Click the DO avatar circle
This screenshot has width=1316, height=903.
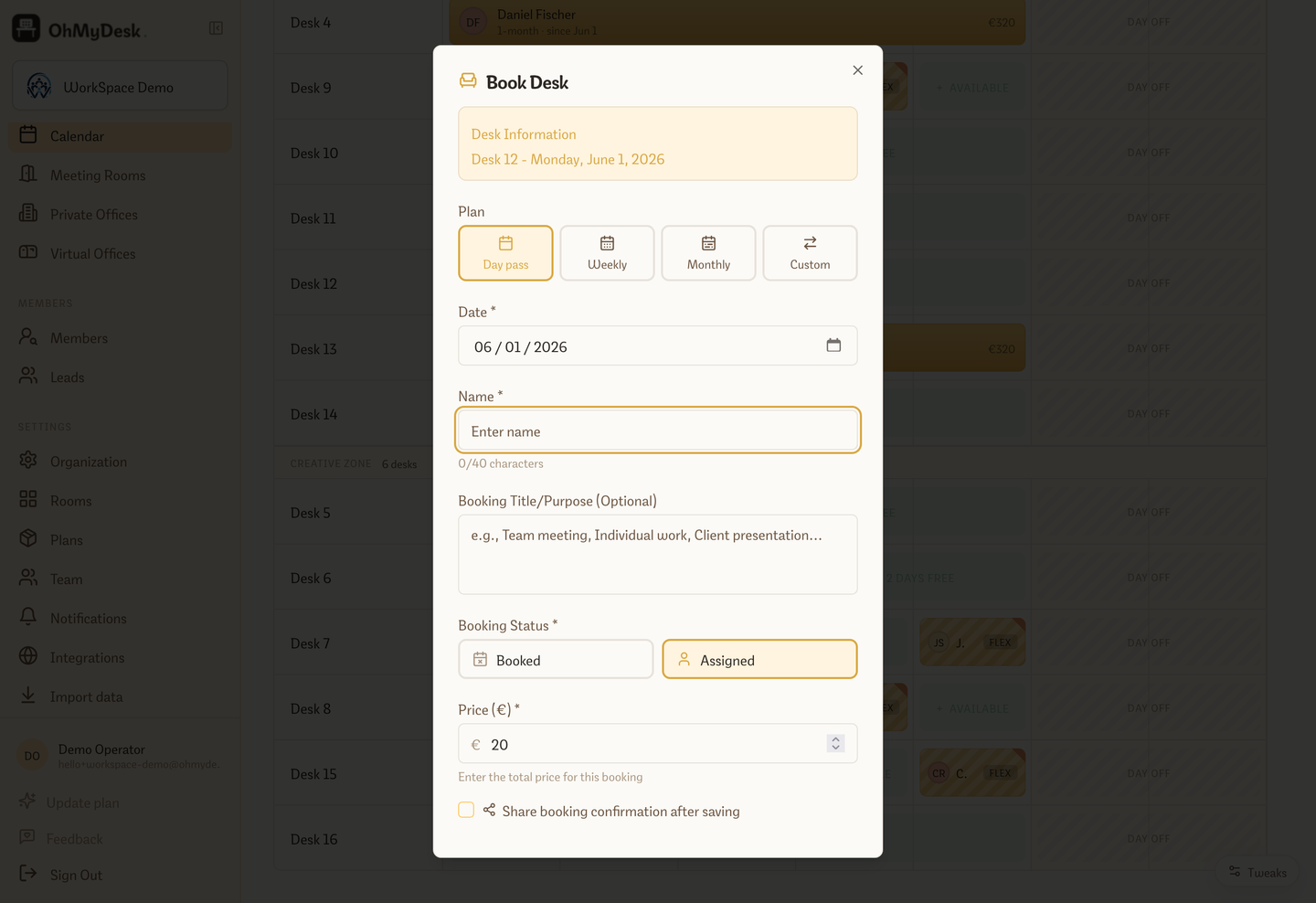point(32,756)
